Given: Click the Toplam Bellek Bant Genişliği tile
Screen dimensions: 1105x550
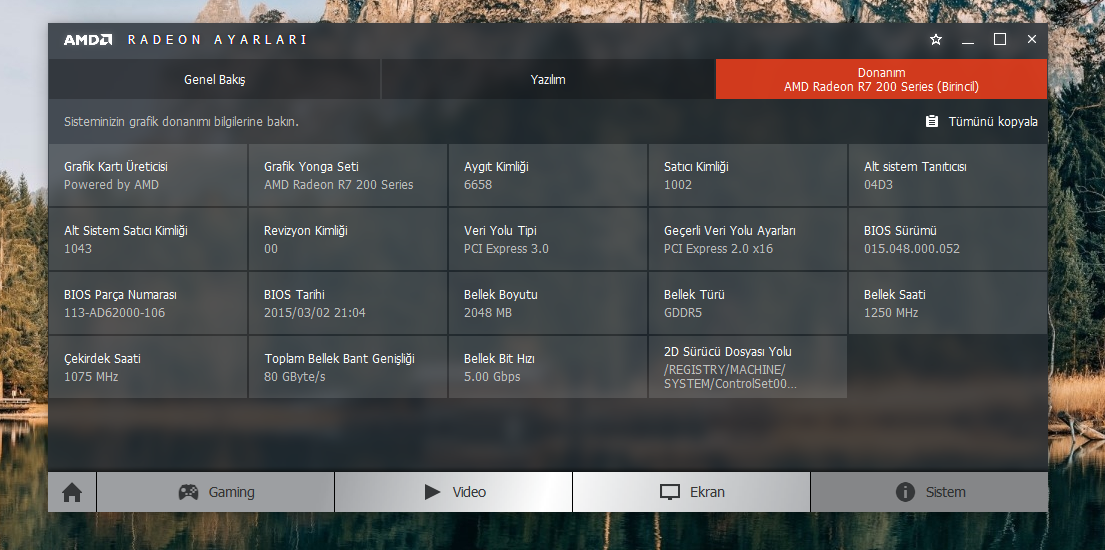Looking at the screenshot, I should click(348, 367).
